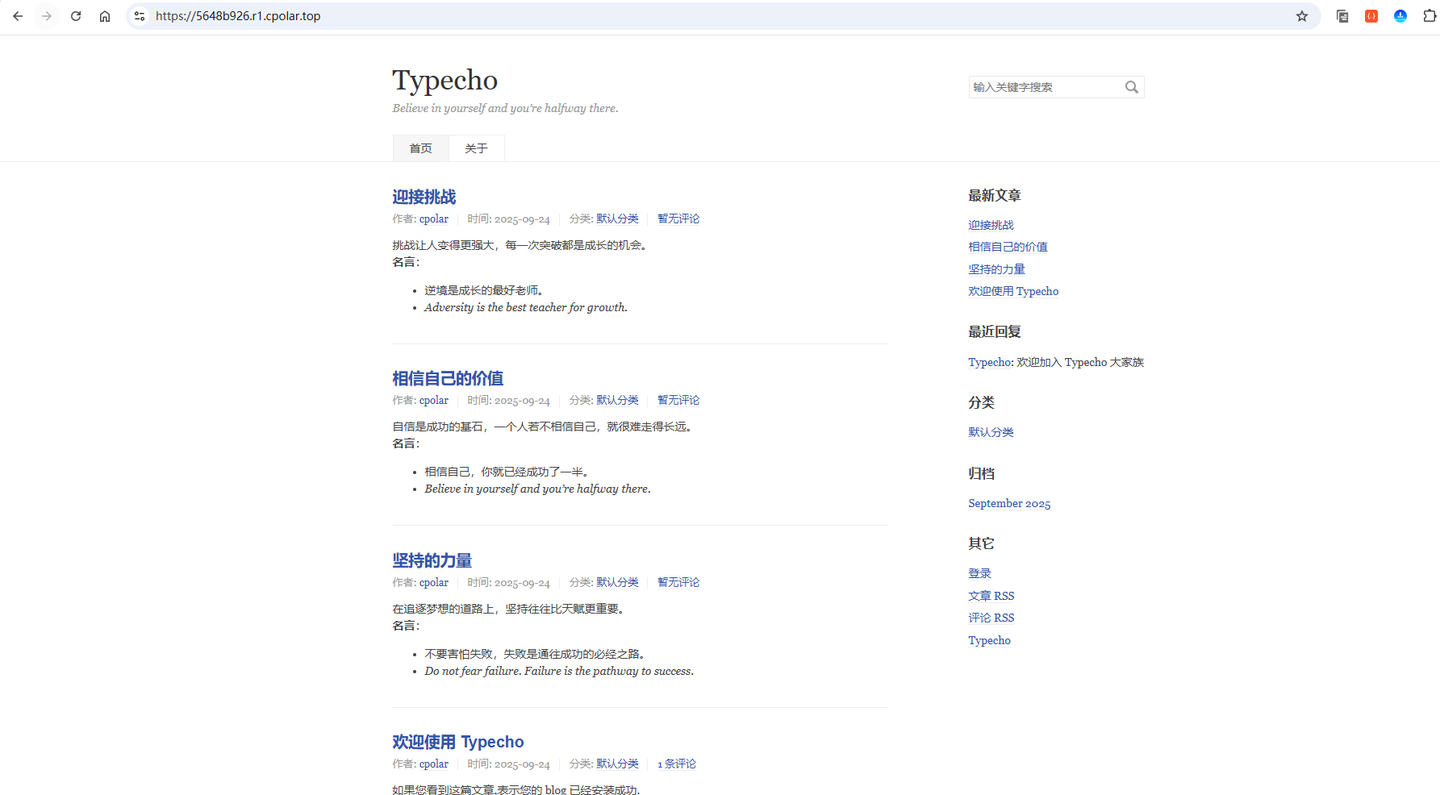Click the blue download extension icon

coord(1400,16)
